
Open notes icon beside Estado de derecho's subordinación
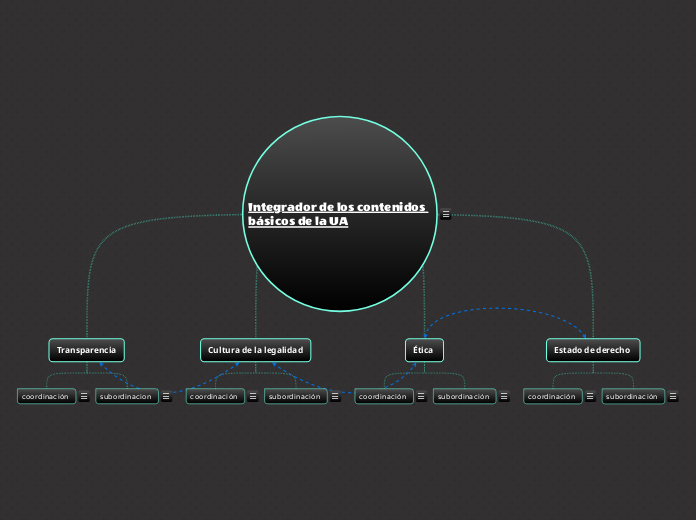[673, 396]
